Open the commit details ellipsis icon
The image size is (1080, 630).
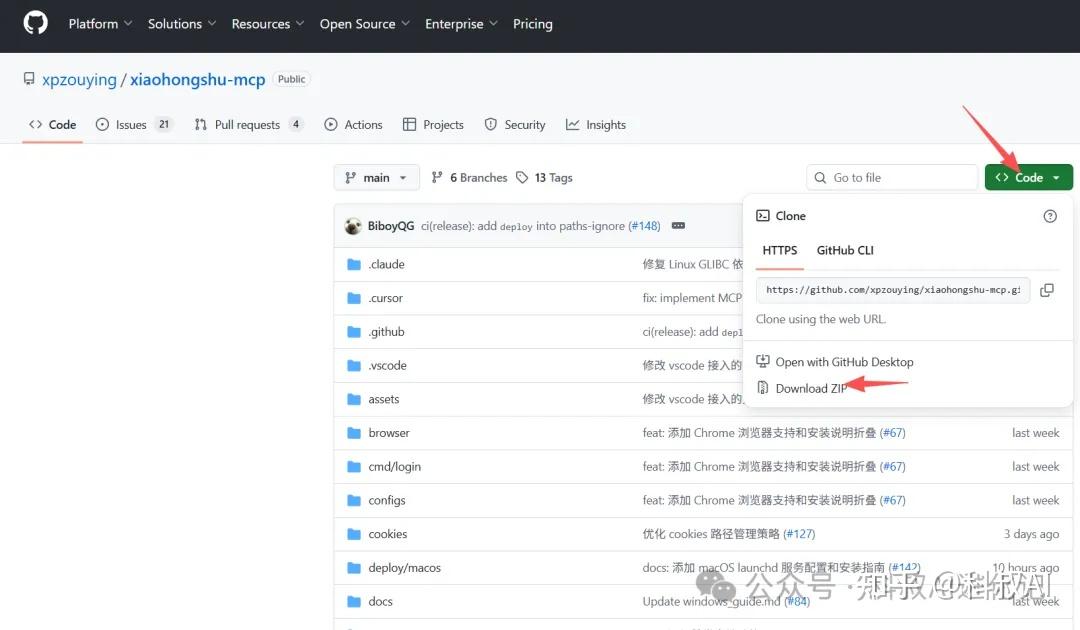(678, 226)
